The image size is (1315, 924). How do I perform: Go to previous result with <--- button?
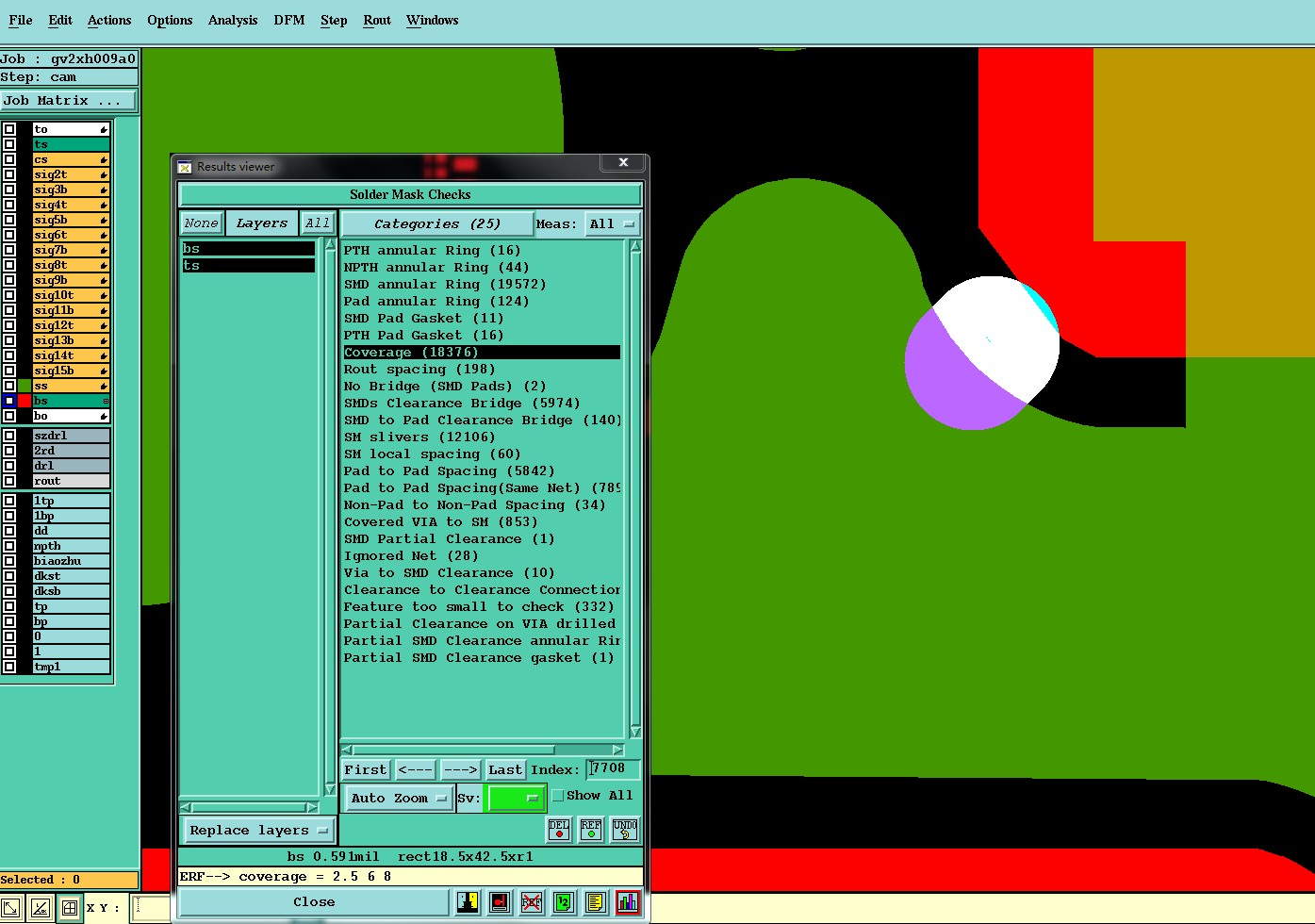(x=416, y=770)
